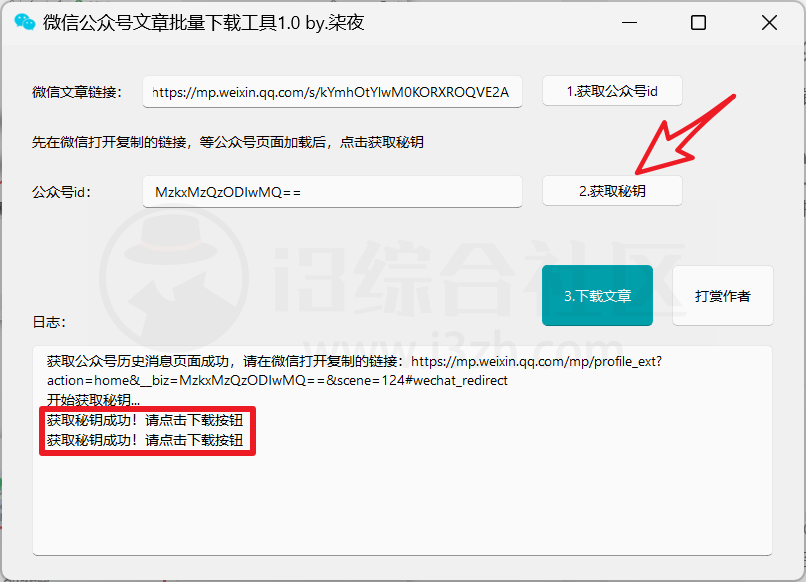Maximize the download tool window
This screenshot has width=806, height=582.
coord(698,23)
